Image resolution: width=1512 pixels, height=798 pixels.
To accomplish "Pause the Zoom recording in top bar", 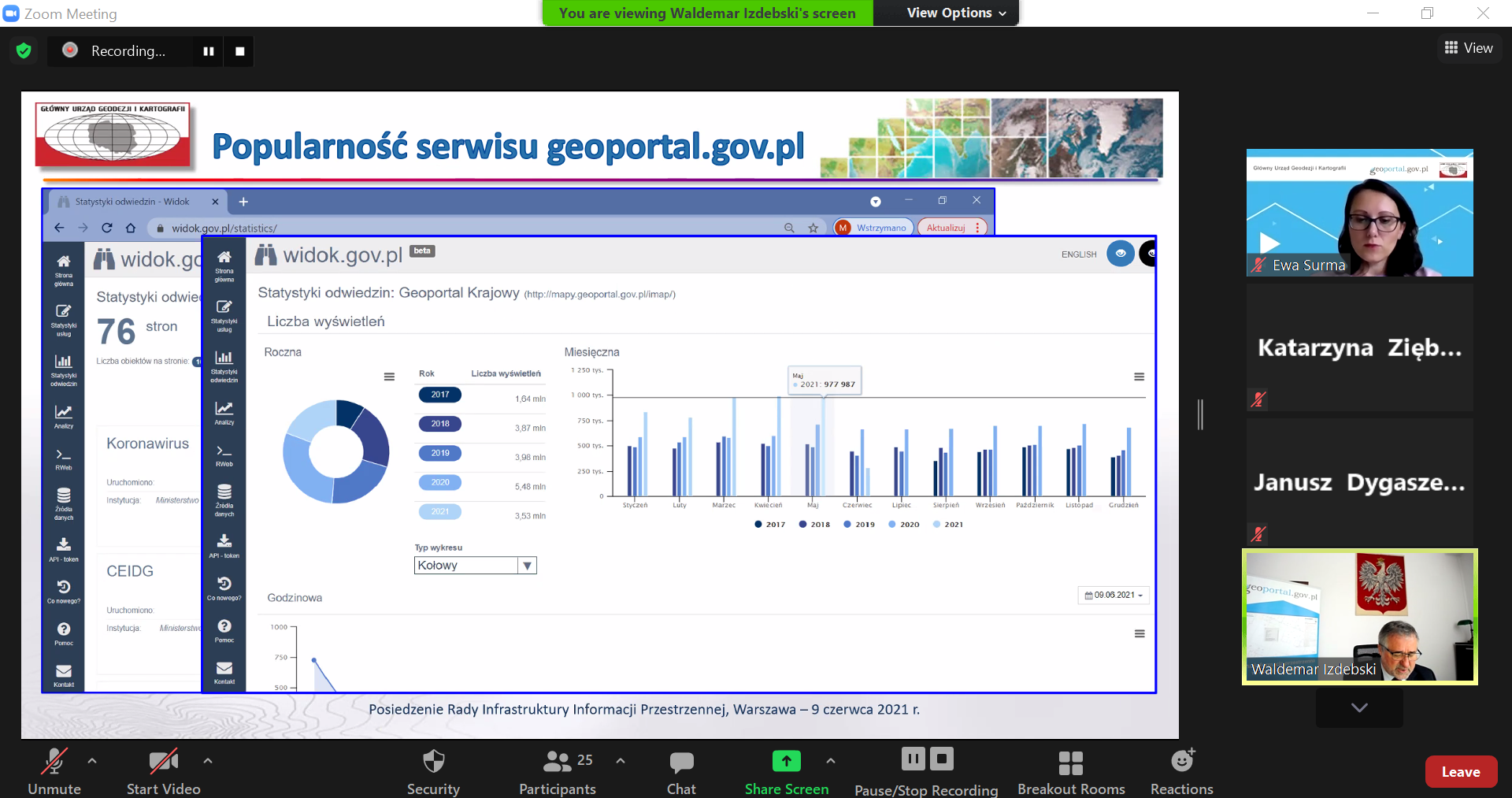I will pos(209,51).
